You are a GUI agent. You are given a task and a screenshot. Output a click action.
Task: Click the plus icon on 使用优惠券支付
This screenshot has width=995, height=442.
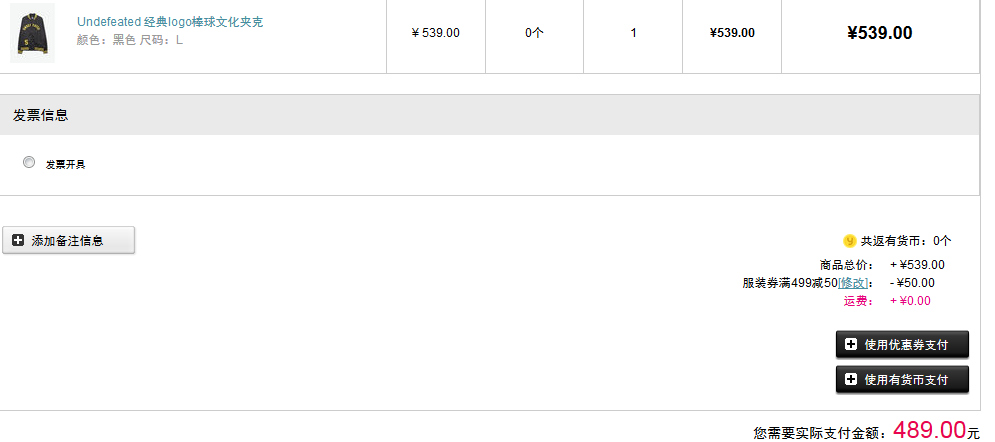click(x=851, y=344)
